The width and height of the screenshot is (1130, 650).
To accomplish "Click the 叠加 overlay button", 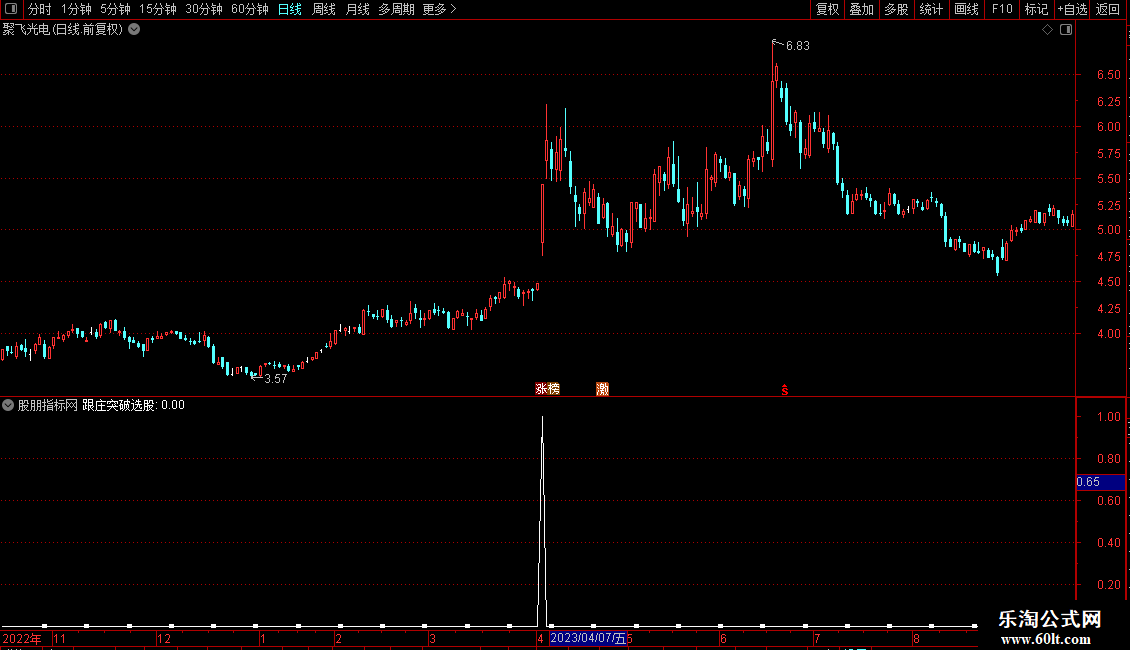I will [x=861, y=9].
